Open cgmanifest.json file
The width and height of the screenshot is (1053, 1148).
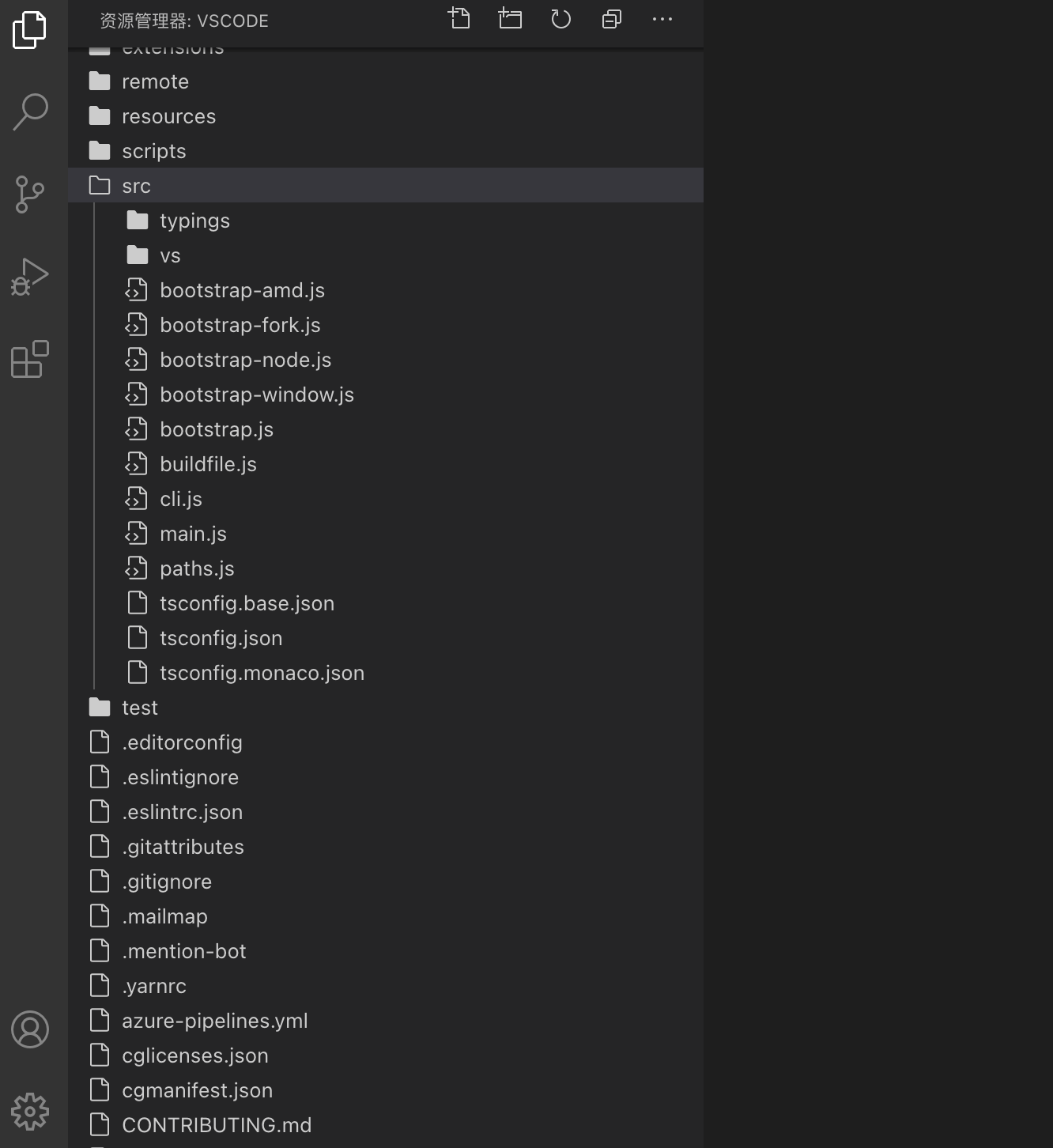(x=386, y=1090)
